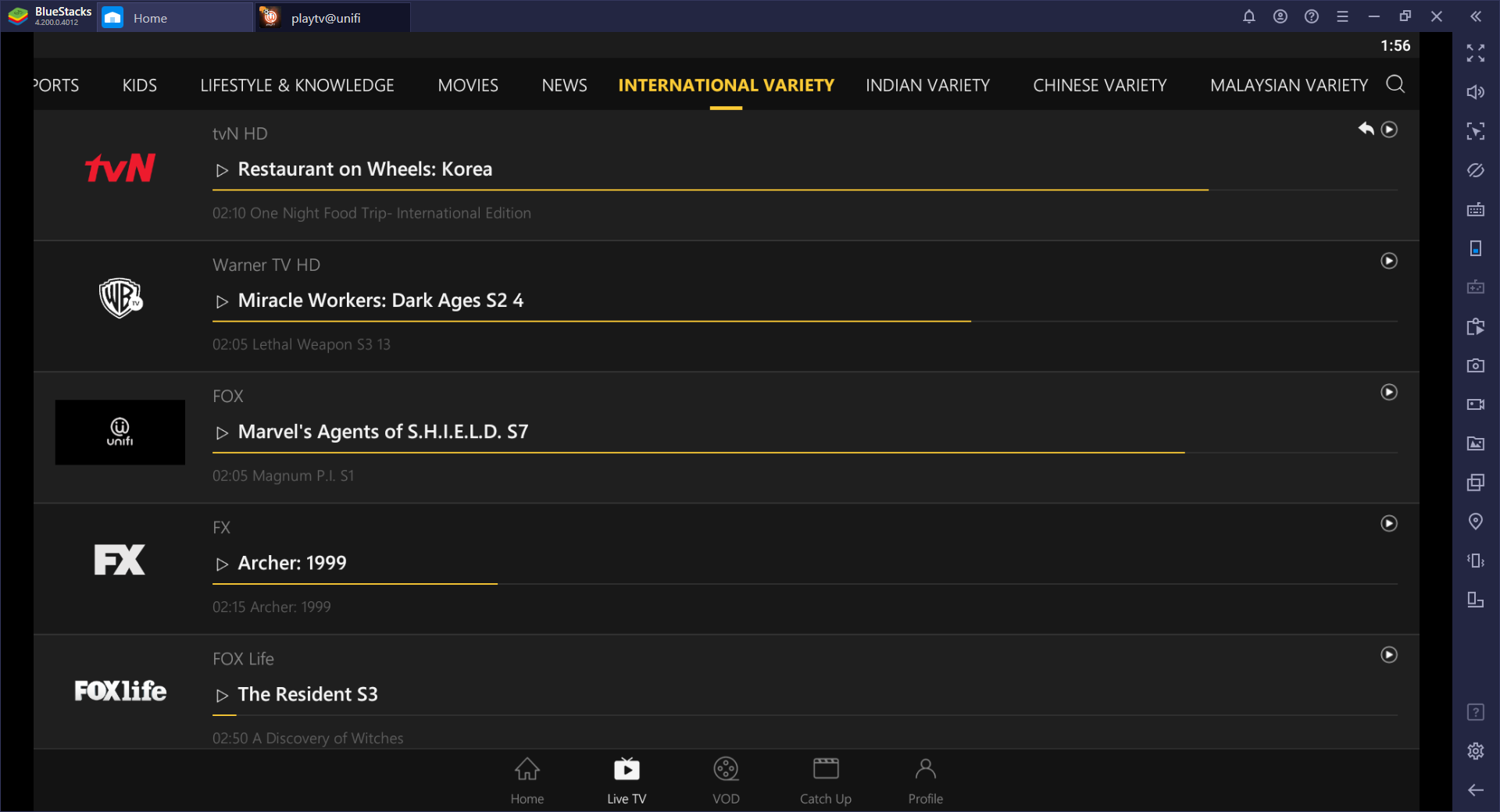Switch to the MOVIES category tab

click(x=468, y=85)
